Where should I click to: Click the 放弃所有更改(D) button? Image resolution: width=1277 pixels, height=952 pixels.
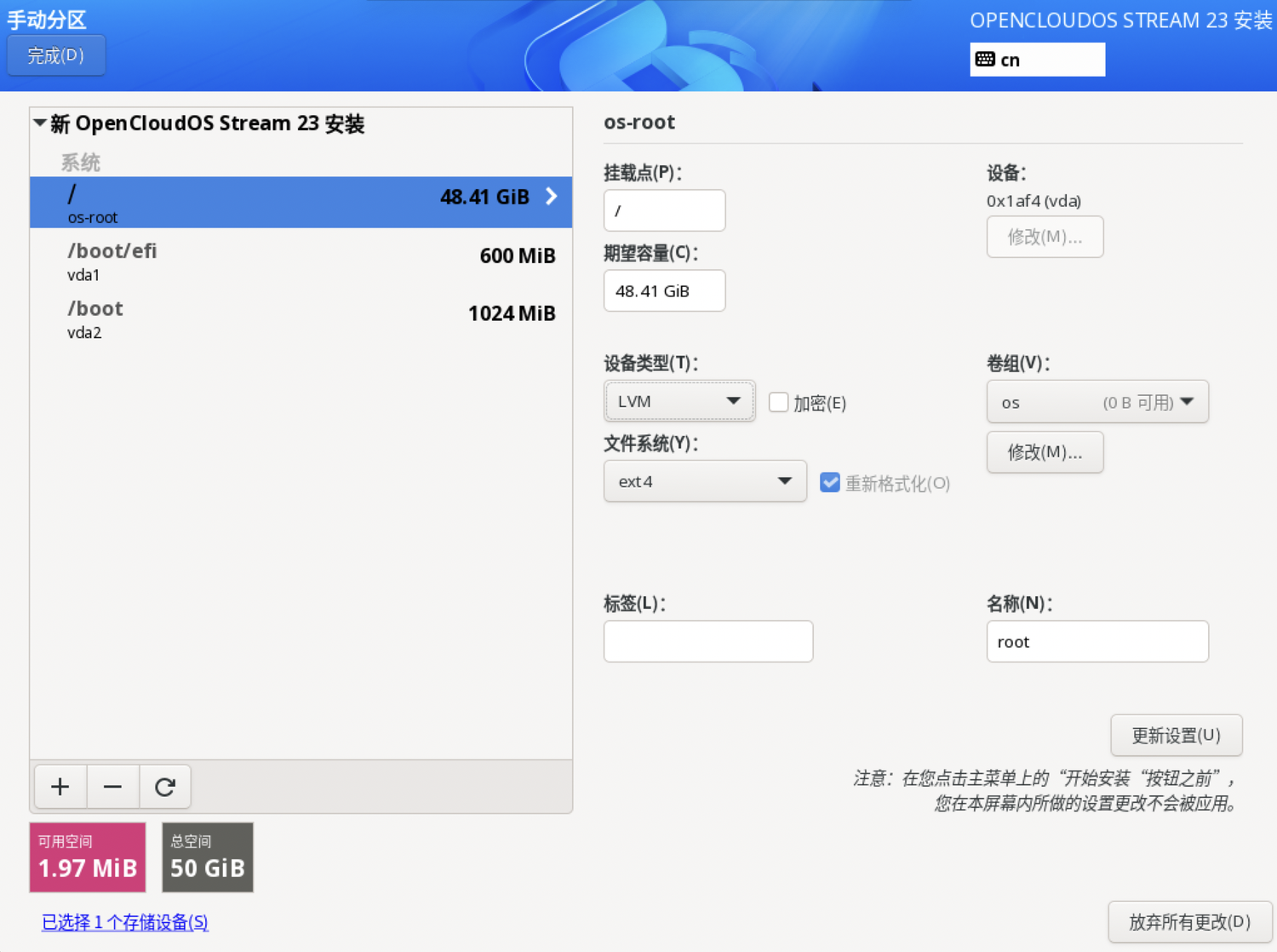click(x=1190, y=921)
